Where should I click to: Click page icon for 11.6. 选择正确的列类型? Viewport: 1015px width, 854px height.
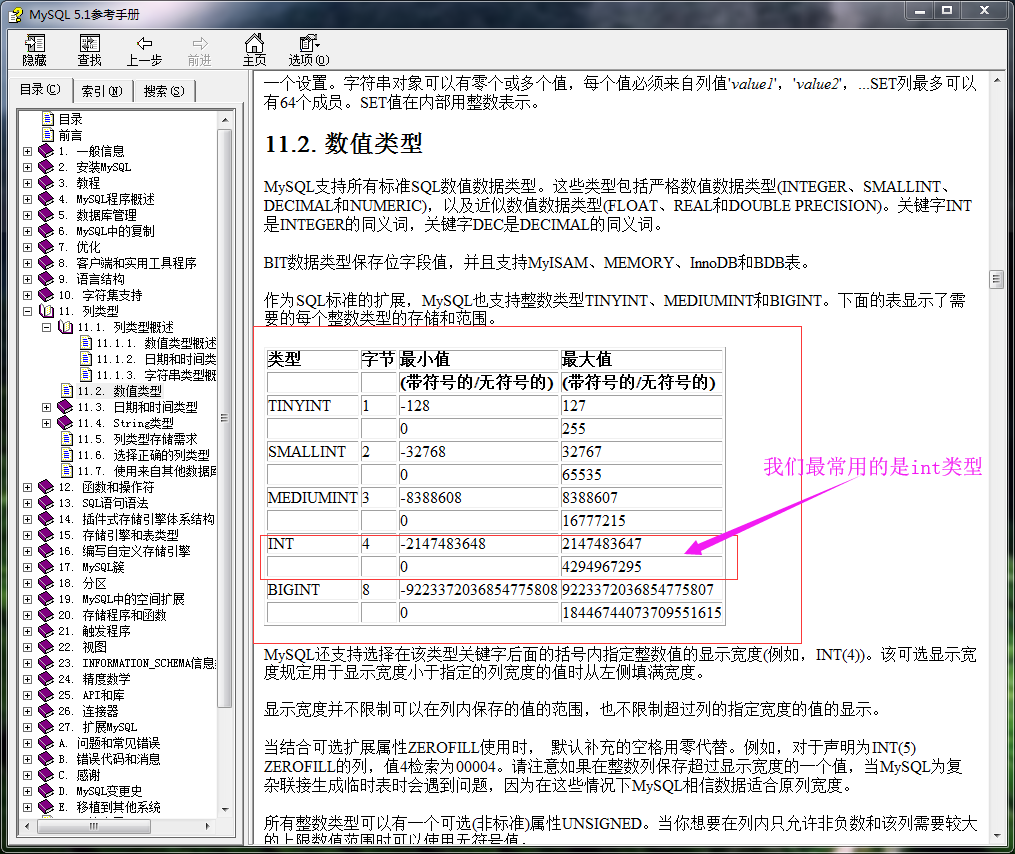point(67,455)
